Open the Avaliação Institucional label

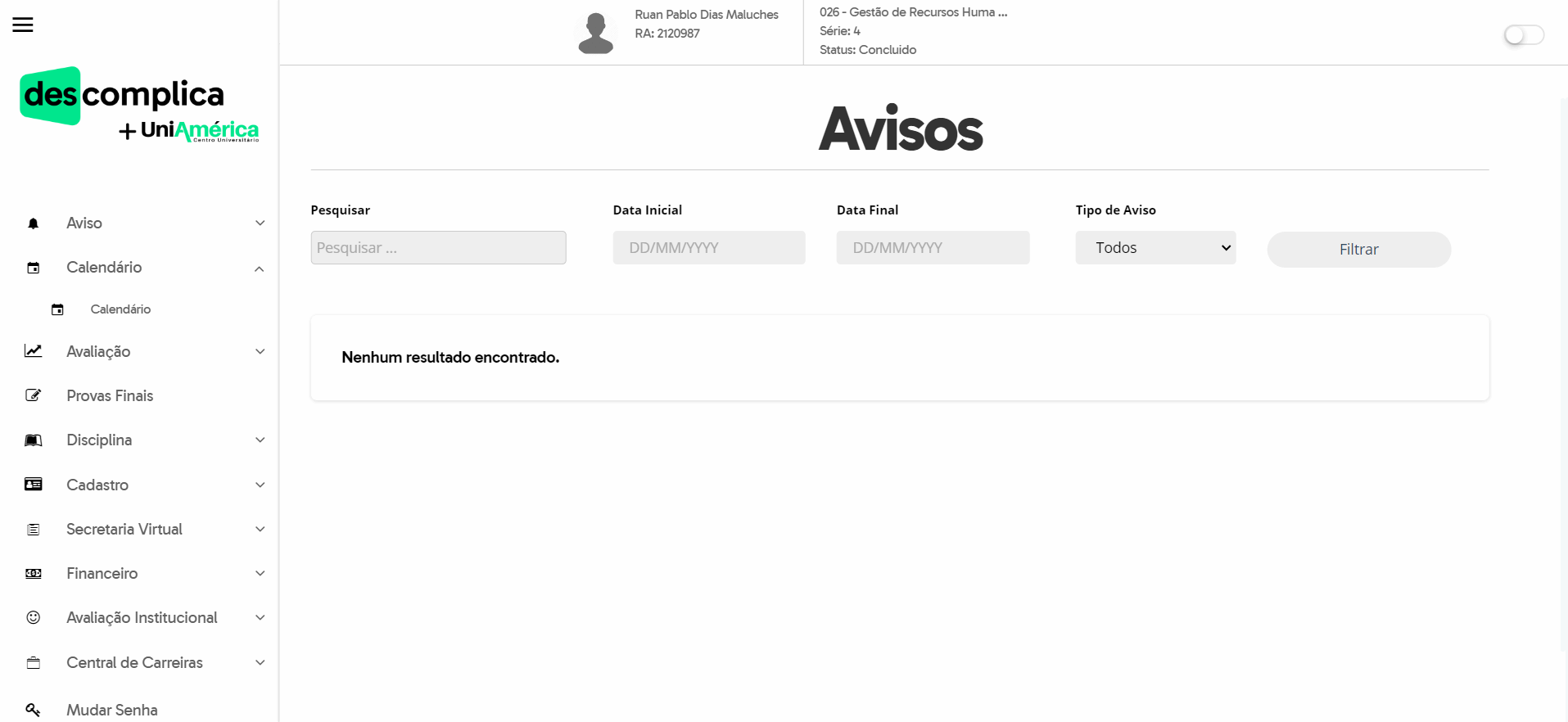point(142,618)
